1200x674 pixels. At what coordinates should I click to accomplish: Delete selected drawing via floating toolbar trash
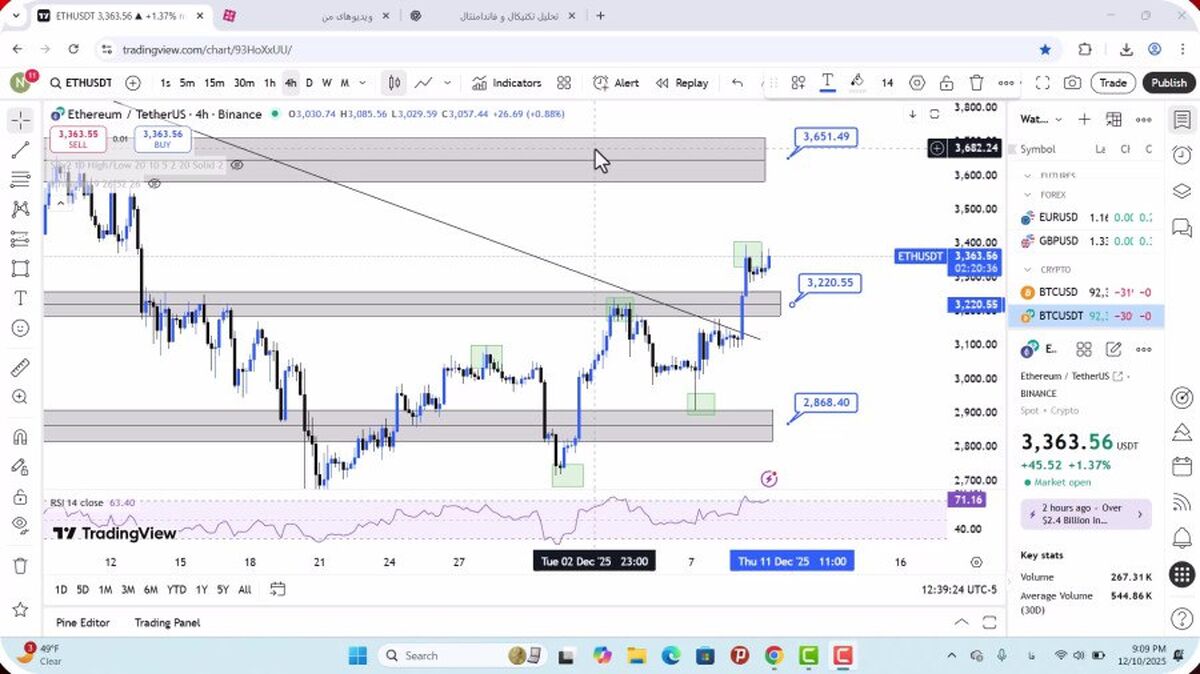(976, 83)
